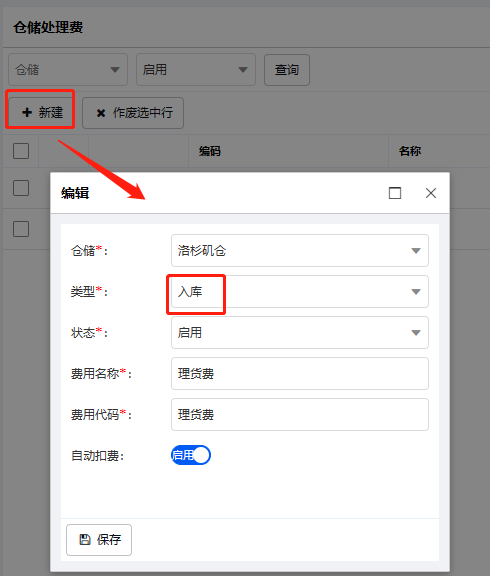Viewport: 490px width, 576px height.
Task: Open the 状态 dropdown in the dialog
Action: (x=300, y=332)
